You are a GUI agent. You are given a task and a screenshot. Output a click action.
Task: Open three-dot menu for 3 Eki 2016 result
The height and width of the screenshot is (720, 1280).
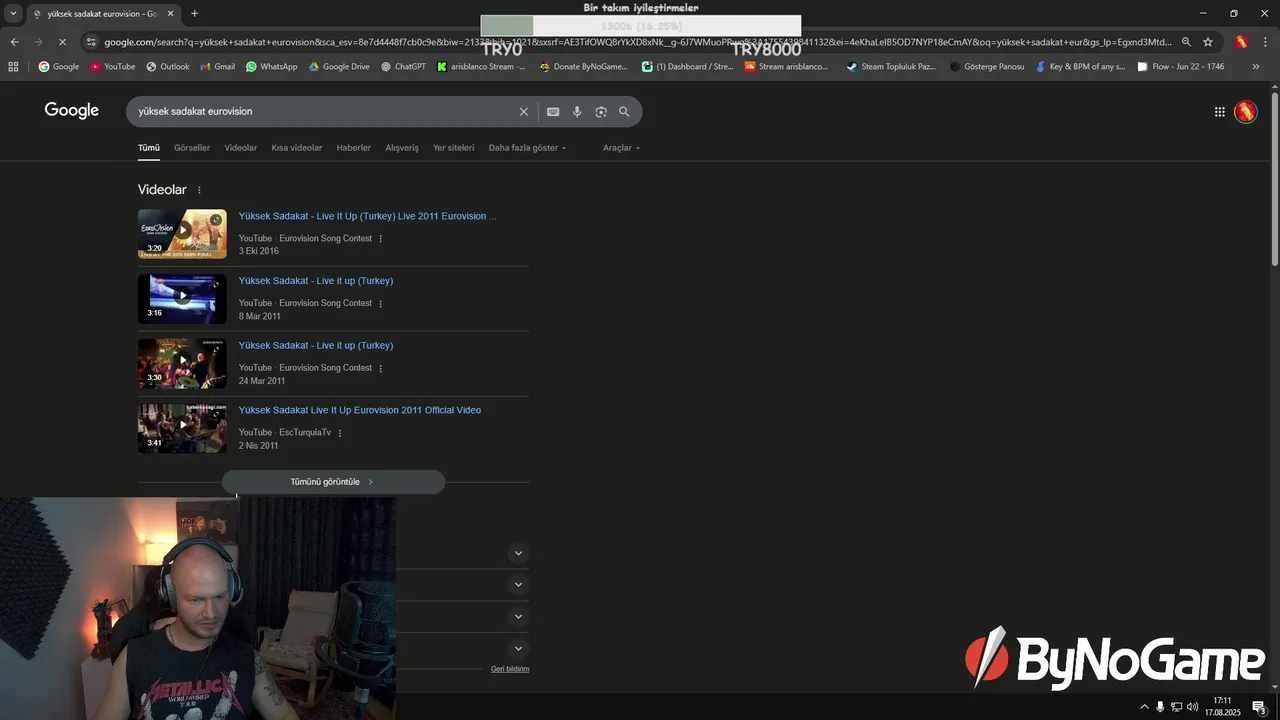[381, 239]
